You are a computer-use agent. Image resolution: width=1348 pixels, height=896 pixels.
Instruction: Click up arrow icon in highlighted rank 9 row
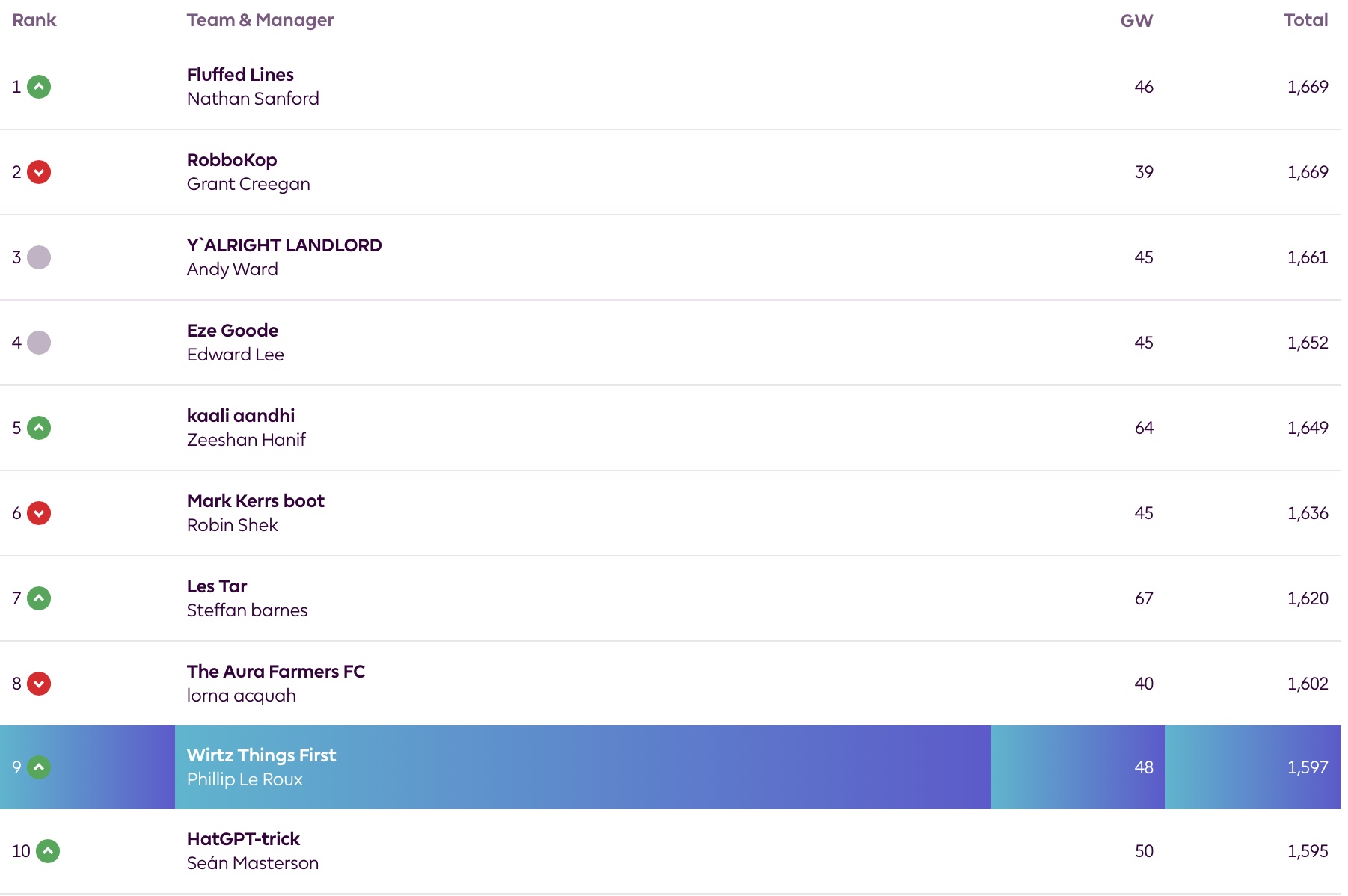click(x=39, y=767)
